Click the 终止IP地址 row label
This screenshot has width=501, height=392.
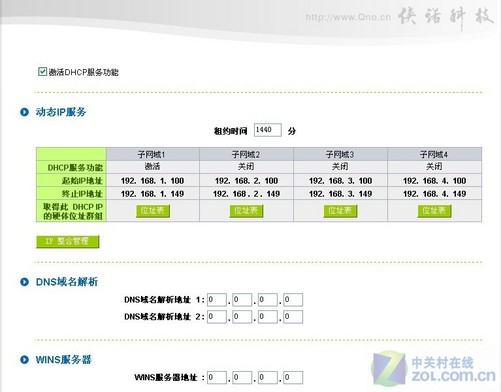pyautogui.click(x=82, y=194)
